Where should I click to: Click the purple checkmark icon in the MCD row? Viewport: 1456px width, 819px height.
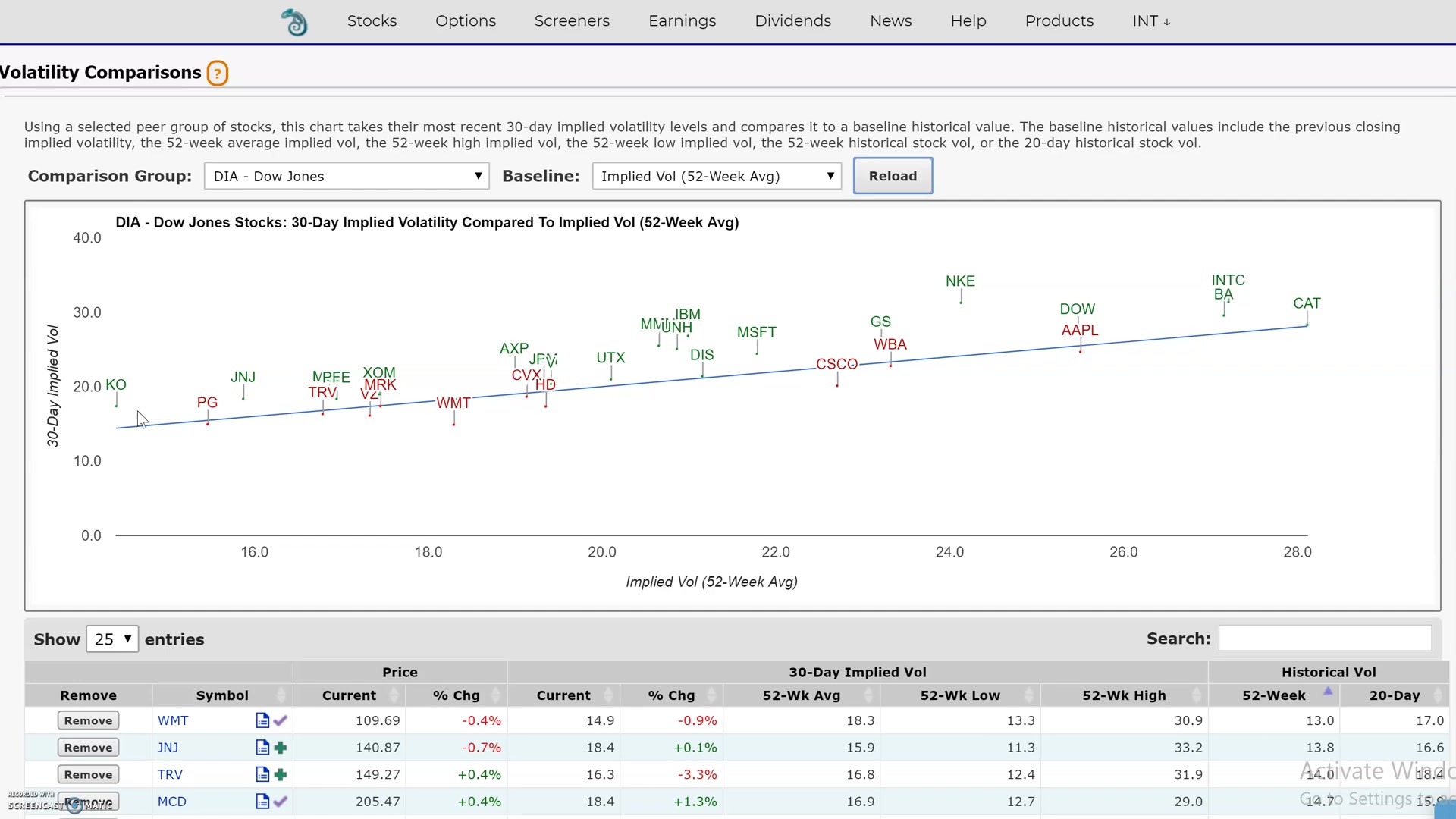[281, 802]
